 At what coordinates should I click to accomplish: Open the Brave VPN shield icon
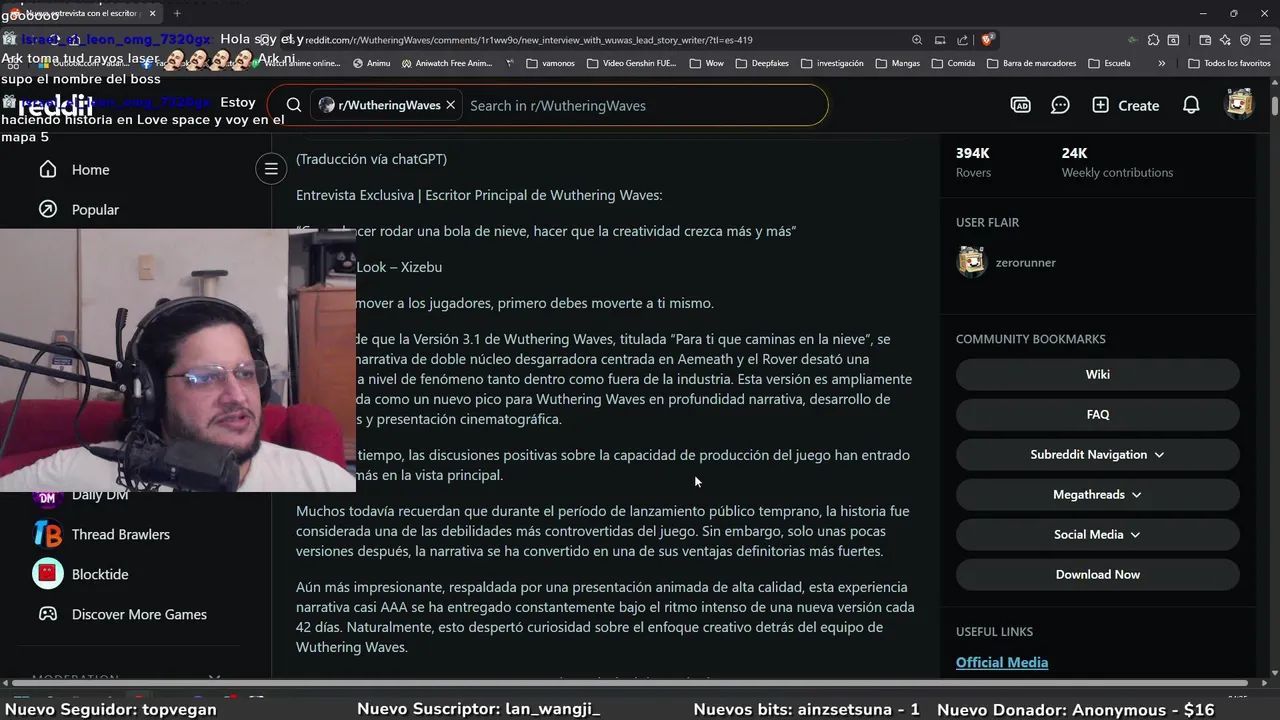tap(1245, 40)
